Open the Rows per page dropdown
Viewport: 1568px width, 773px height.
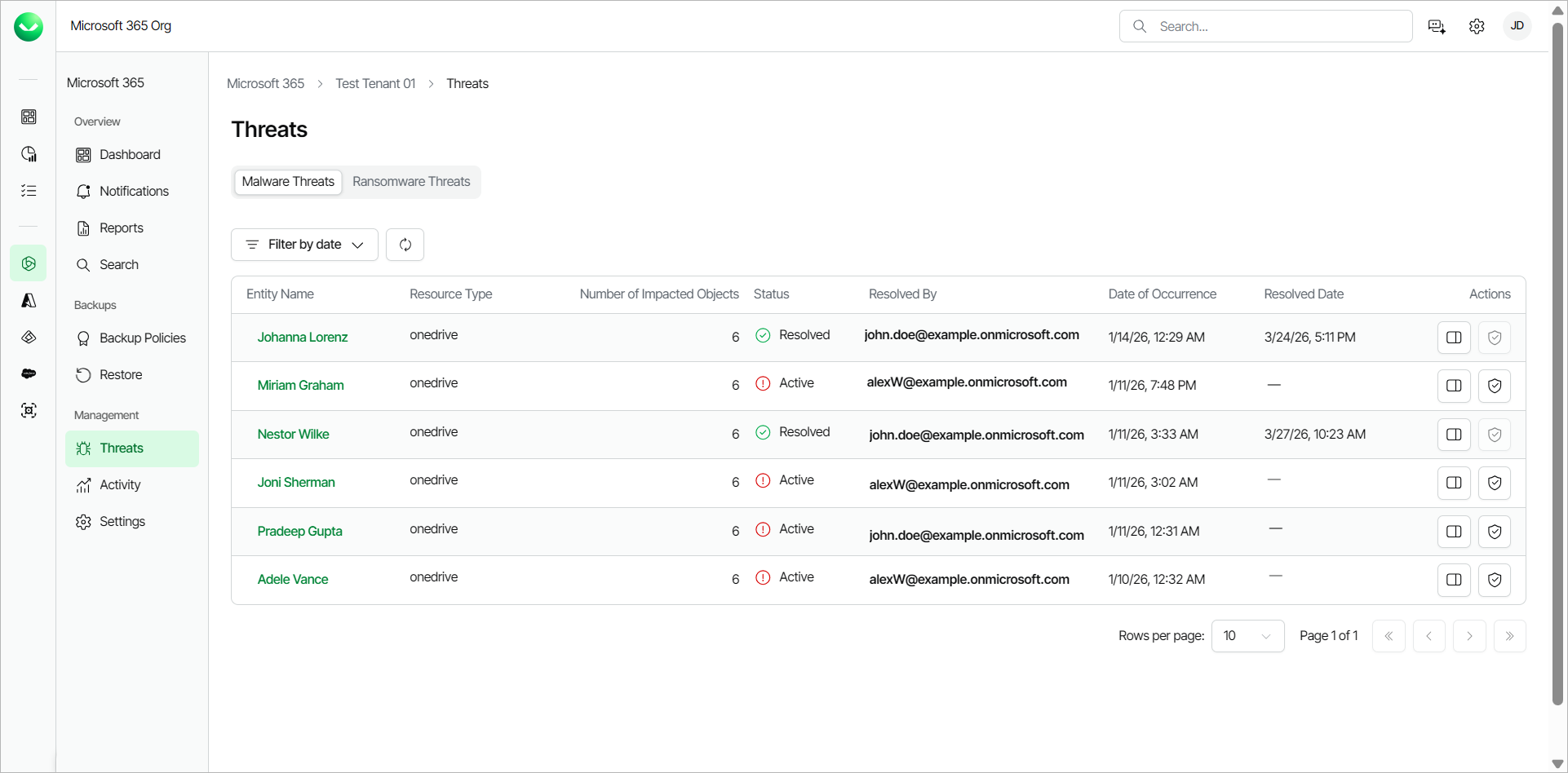pos(1247,636)
